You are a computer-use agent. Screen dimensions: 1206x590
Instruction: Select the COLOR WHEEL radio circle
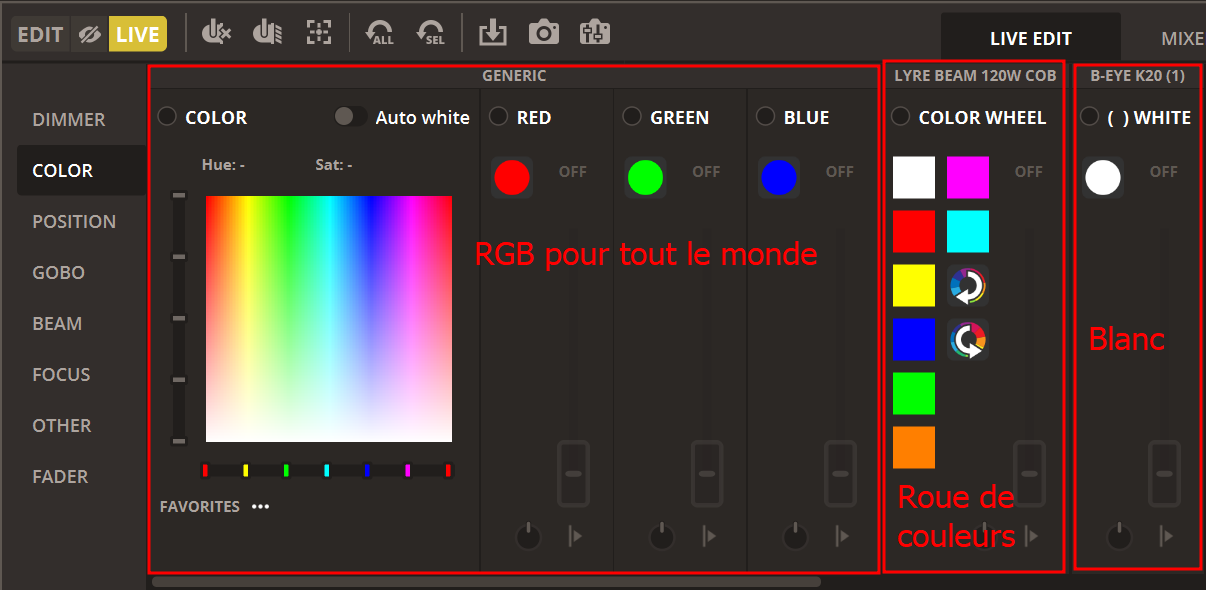click(x=900, y=116)
